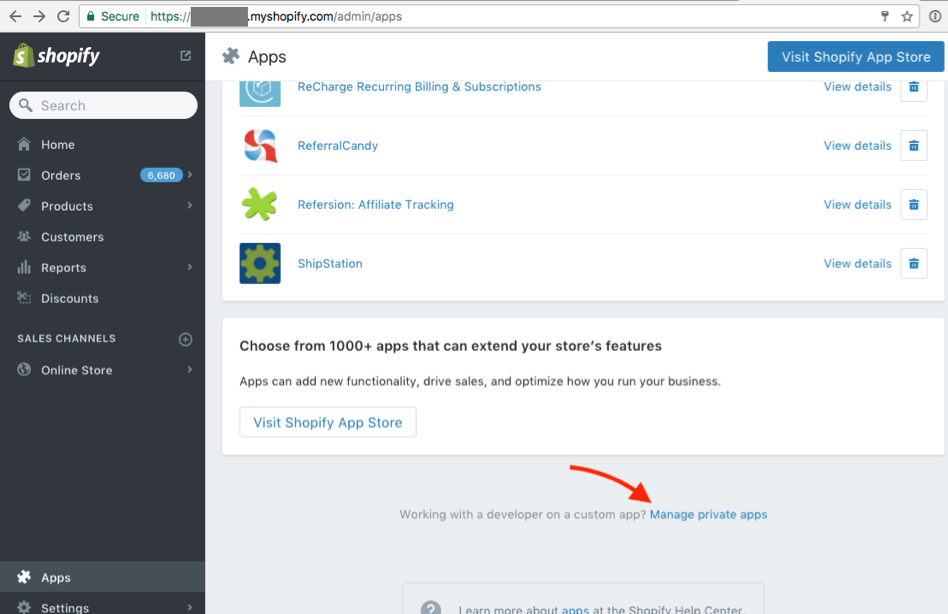Expand the Reports submenu chevron
Viewport: 948px width, 614px height.
click(x=190, y=267)
